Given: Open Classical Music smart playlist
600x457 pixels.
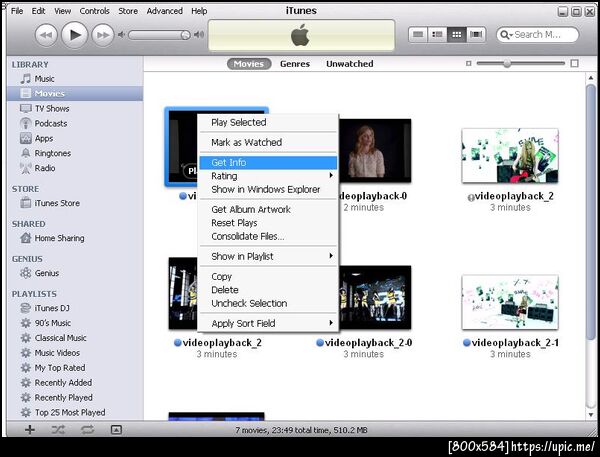Looking at the screenshot, I should pyautogui.click(x=60, y=338).
